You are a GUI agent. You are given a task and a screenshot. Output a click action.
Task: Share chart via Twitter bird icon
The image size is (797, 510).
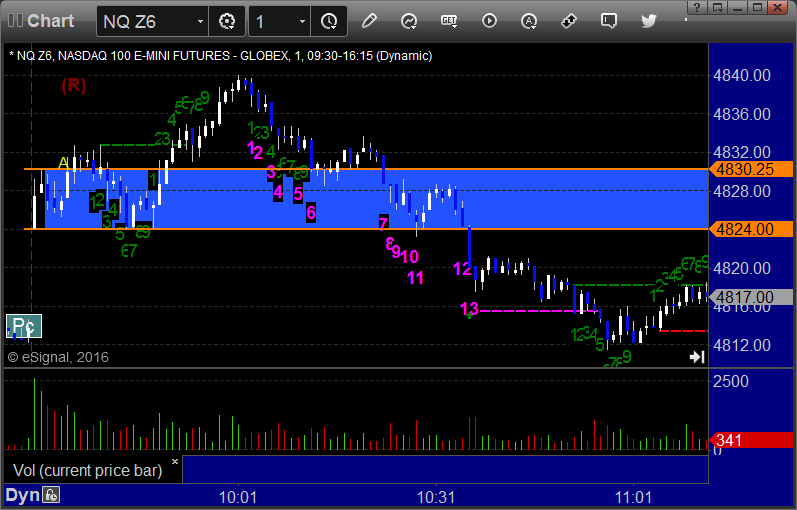649,21
